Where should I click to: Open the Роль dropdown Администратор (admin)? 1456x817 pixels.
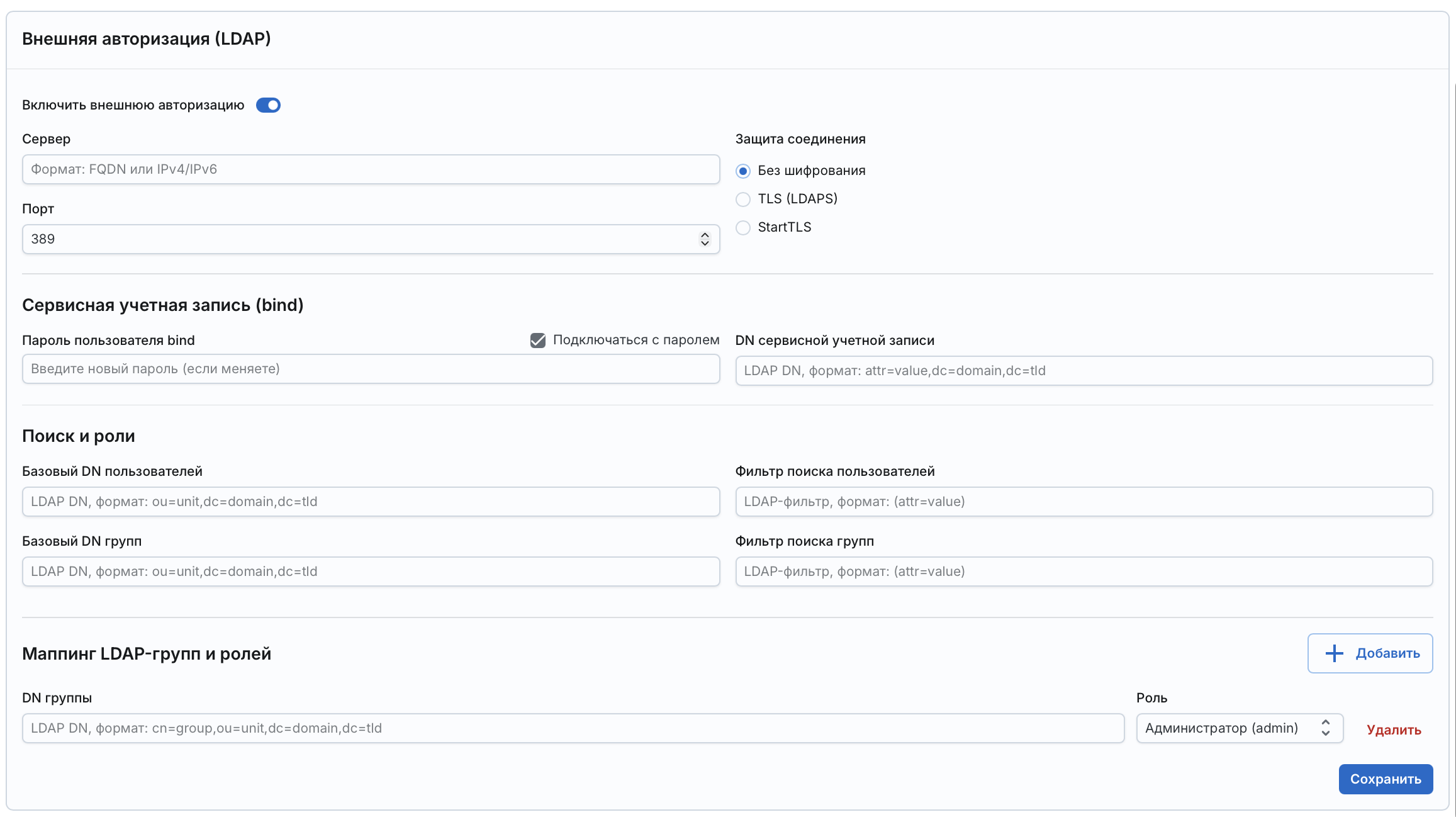(1239, 728)
